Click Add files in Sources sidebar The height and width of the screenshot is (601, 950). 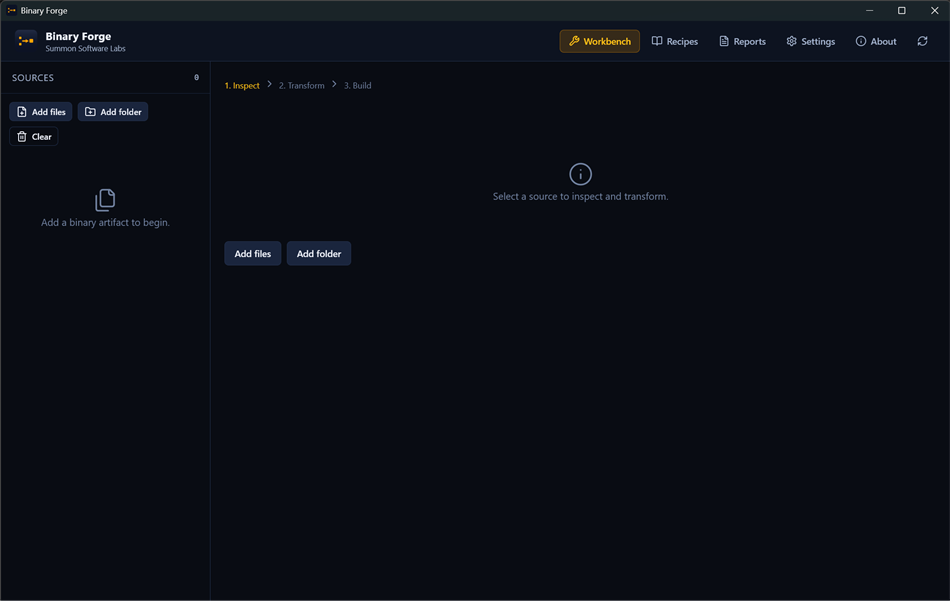point(41,111)
